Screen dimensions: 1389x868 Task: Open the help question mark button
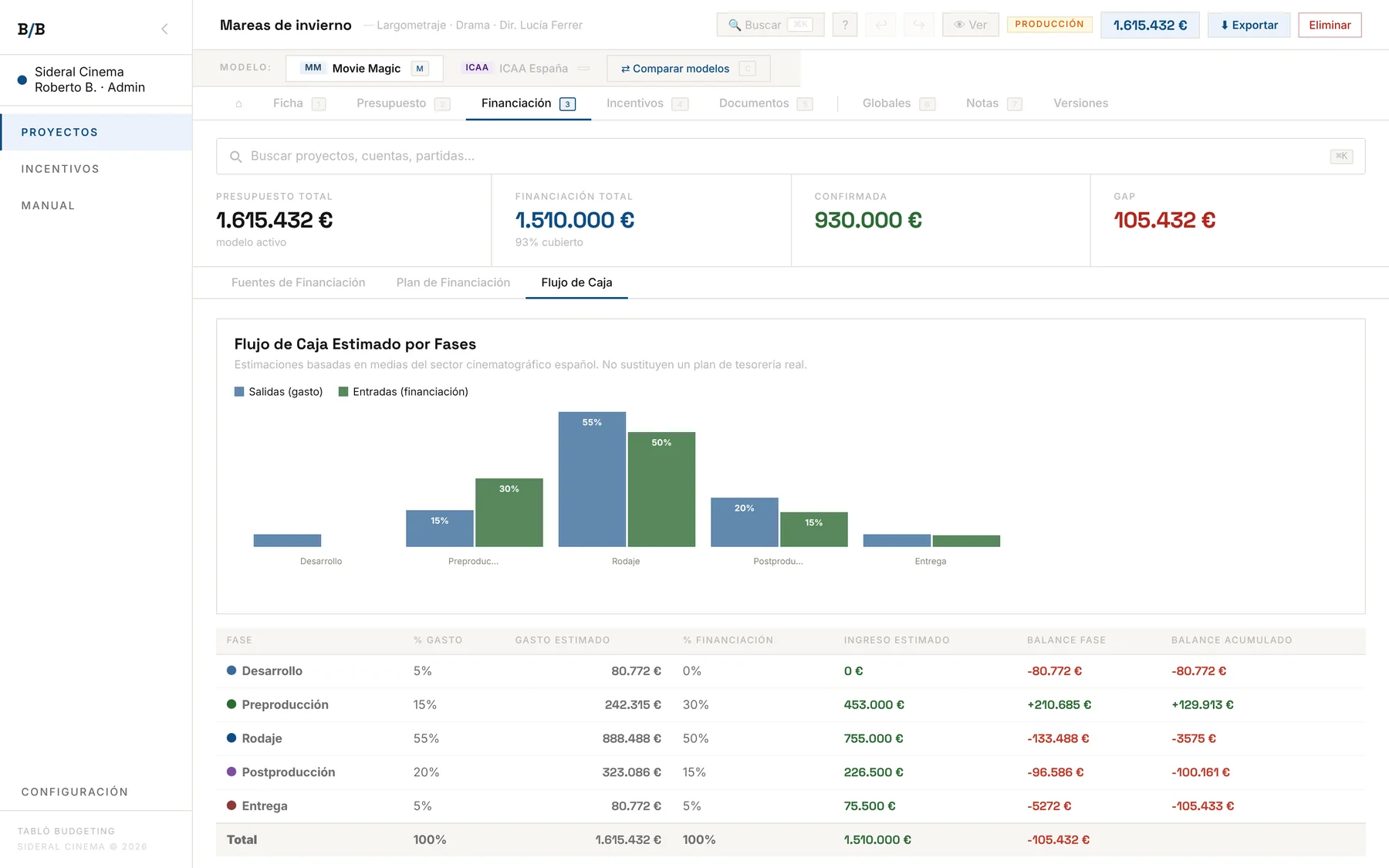(x=845, y=25)
